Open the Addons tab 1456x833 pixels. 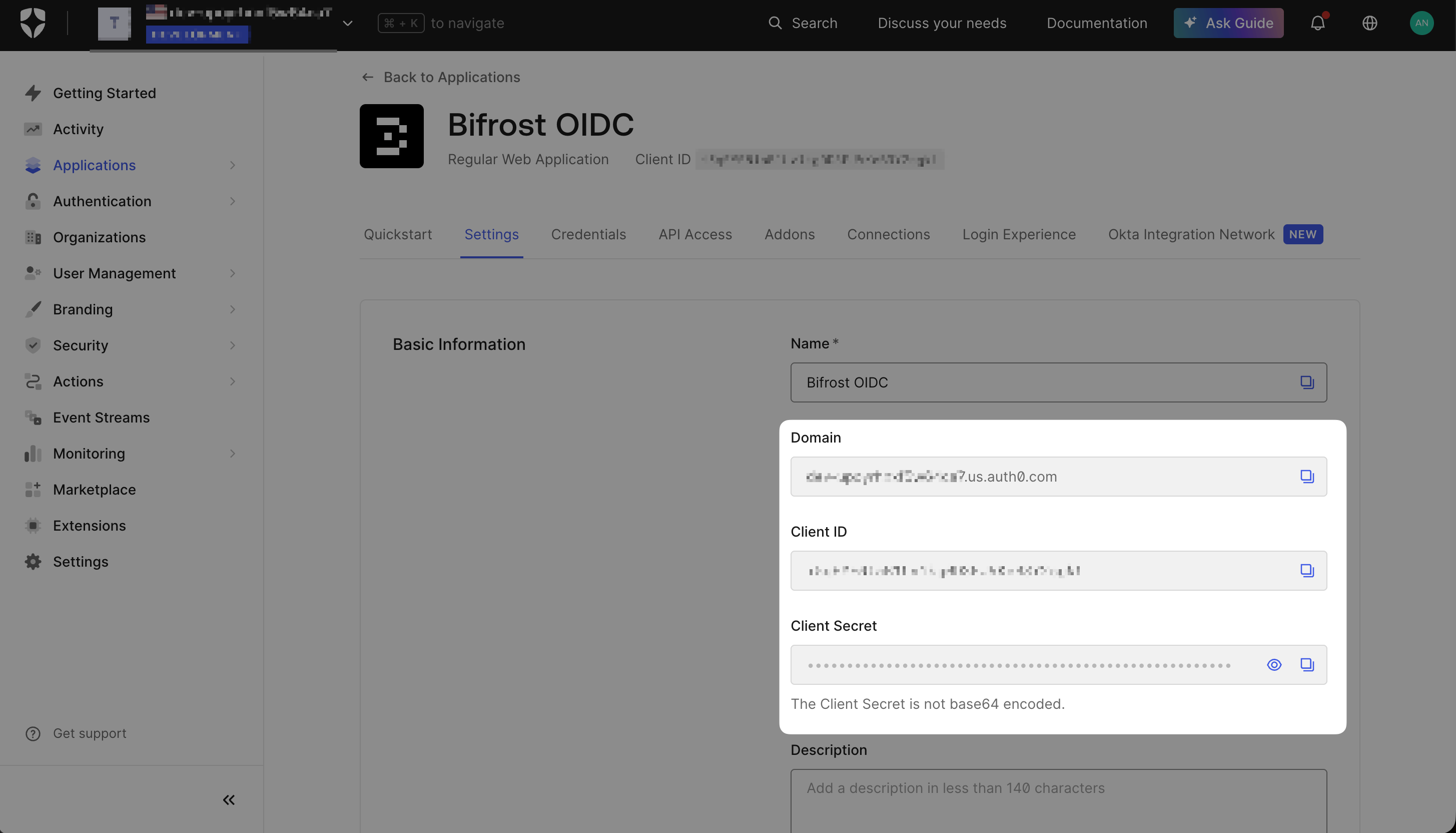[x=790, y=234]
